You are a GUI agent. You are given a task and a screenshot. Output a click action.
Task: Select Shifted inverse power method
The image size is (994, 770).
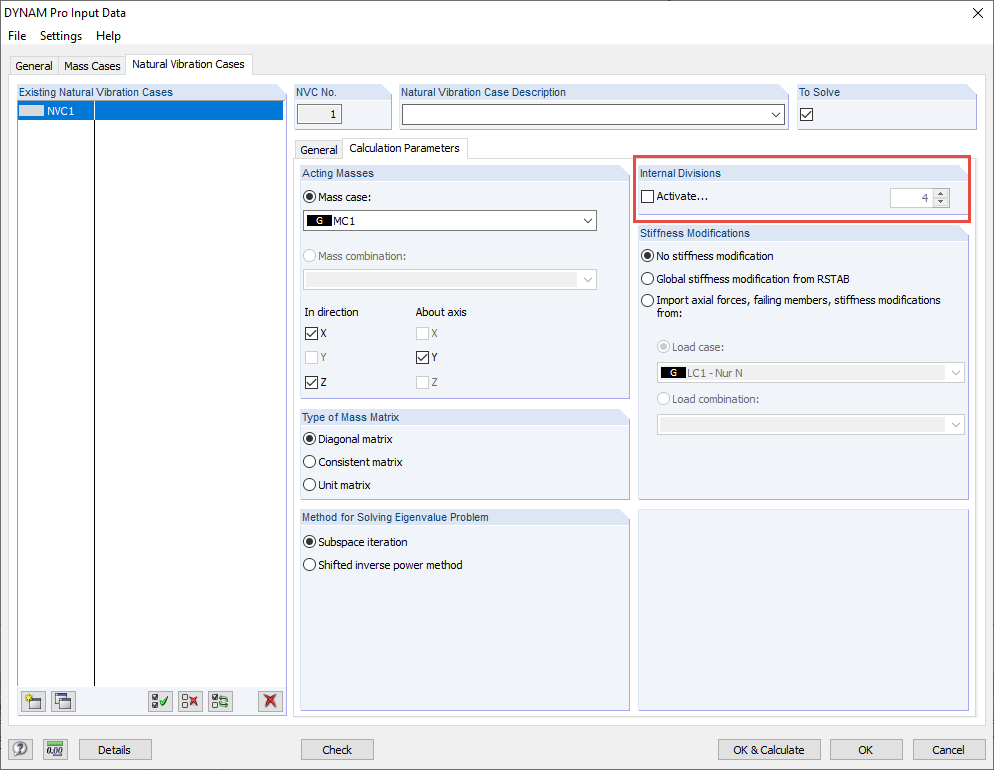(309, 565)
